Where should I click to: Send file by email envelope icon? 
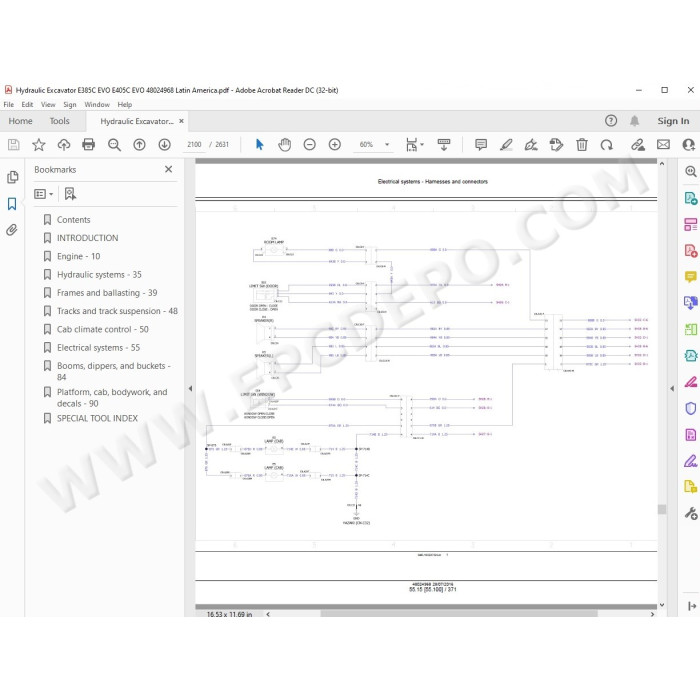click(663, 145)
